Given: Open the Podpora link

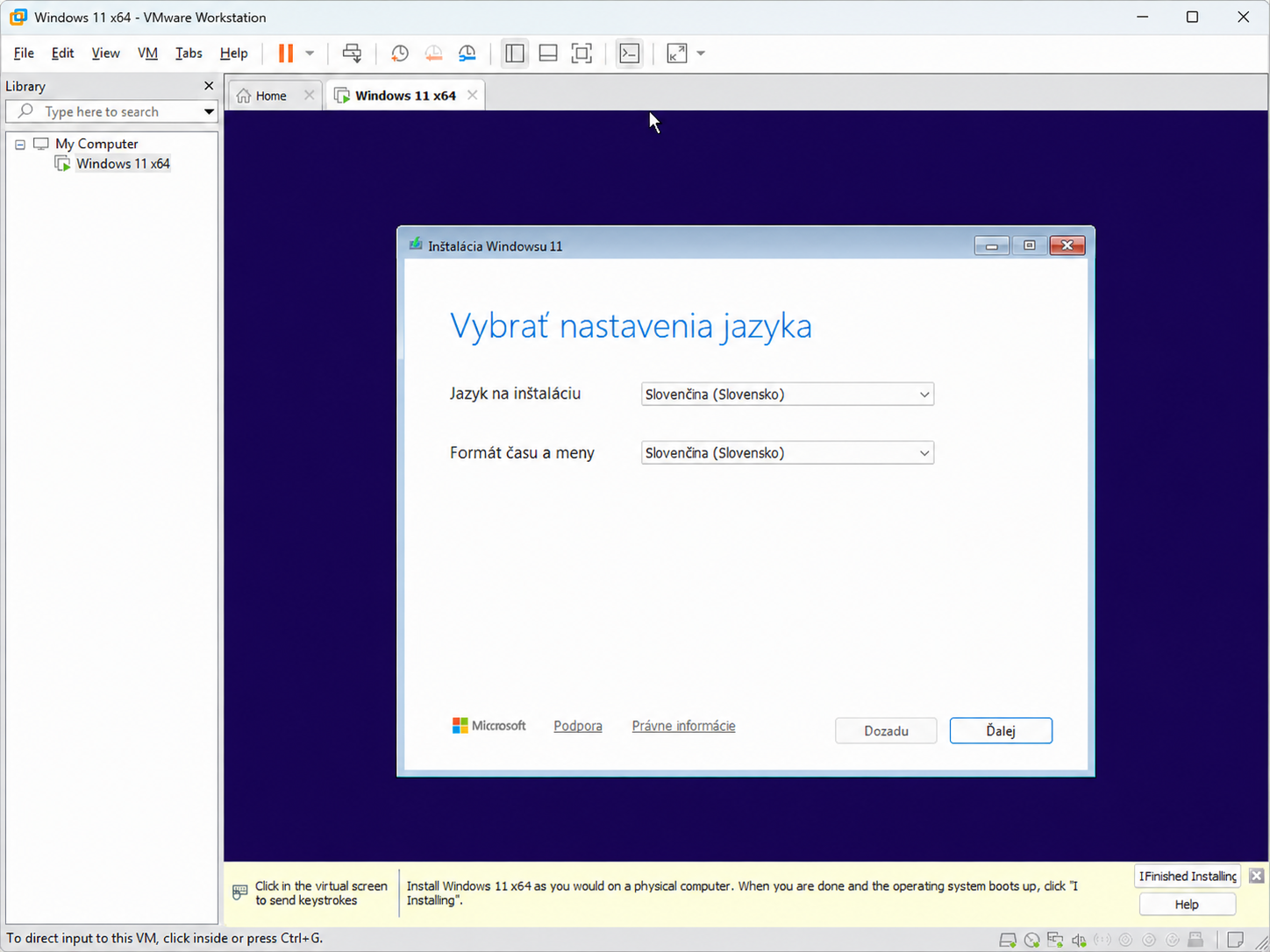Looking at the screenshot, I should tap(578, 726).
